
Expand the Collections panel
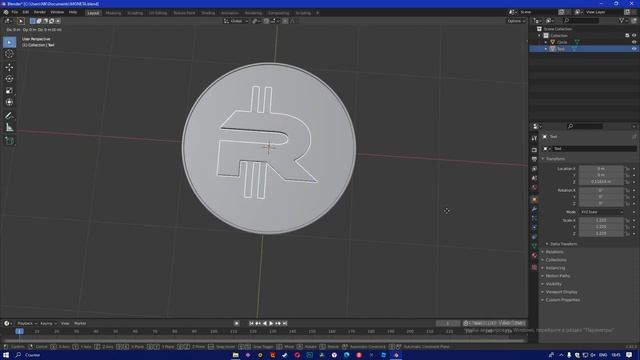pyautogui.click(x=556, y=260)
